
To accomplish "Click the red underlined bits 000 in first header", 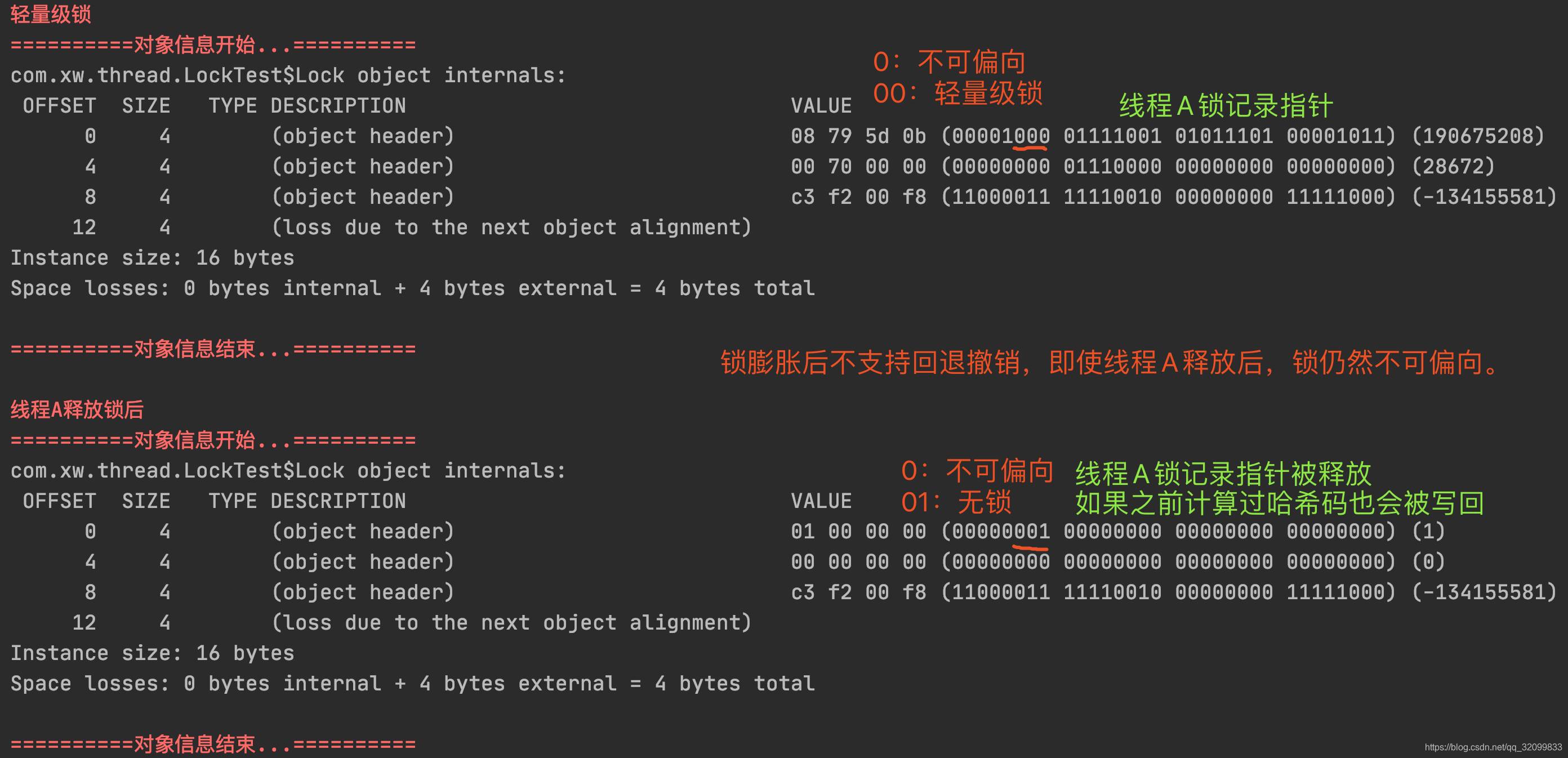I will tap(1031, 136).
